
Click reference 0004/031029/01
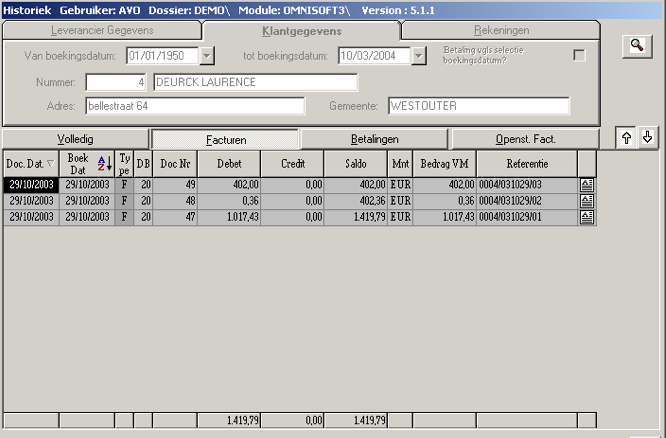click(x=527, y=217)
